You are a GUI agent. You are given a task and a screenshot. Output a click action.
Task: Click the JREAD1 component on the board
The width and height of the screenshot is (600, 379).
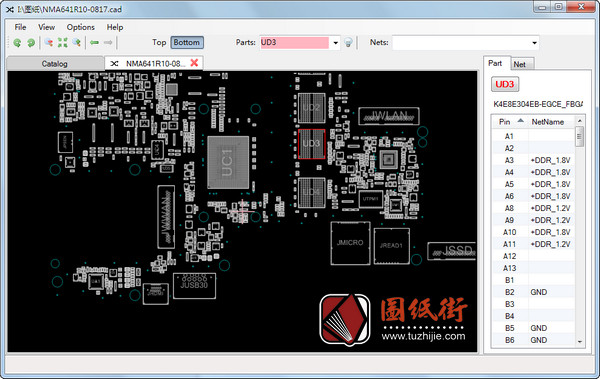[391, 246]
